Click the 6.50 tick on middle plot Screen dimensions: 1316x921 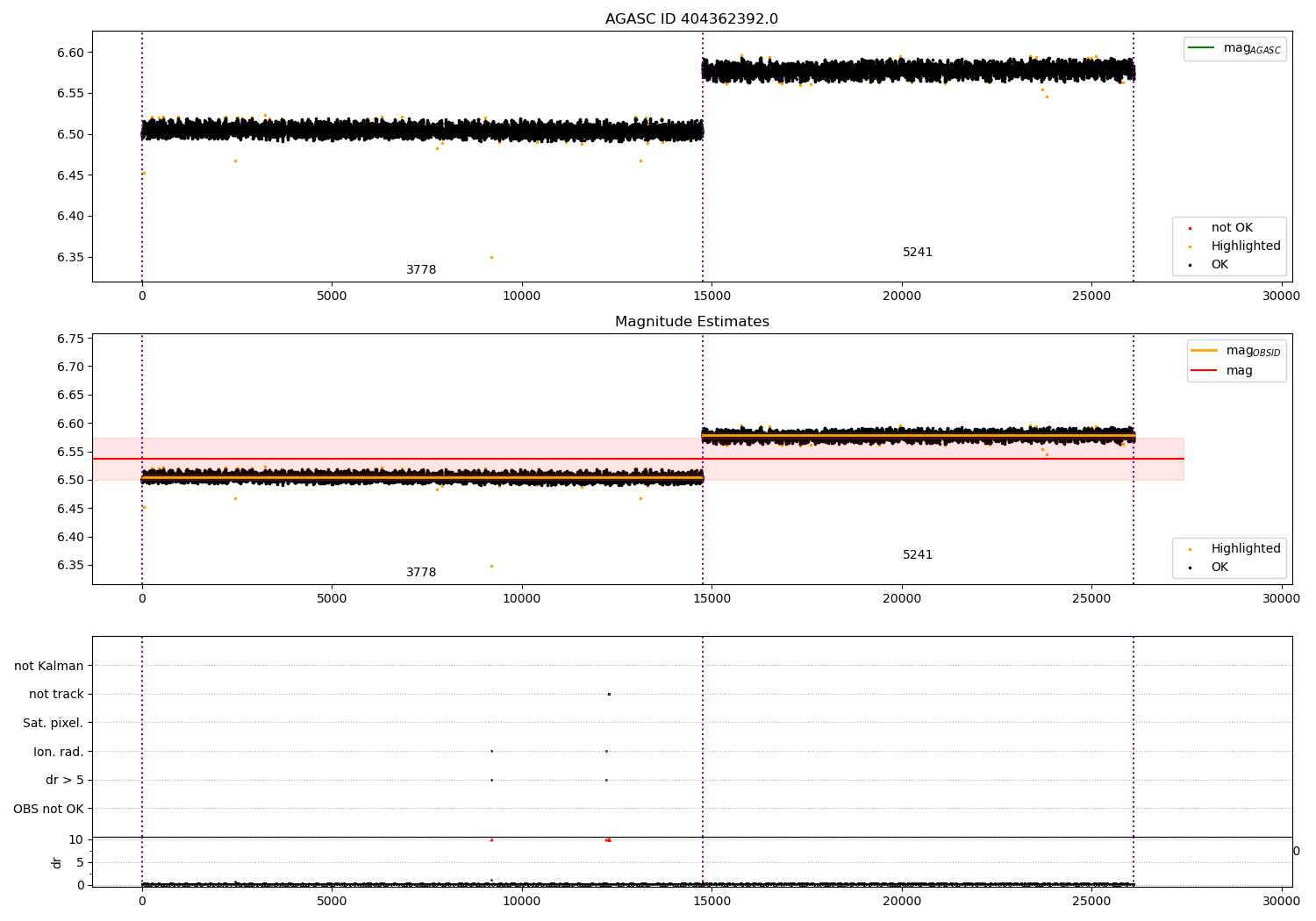point(71,480)
